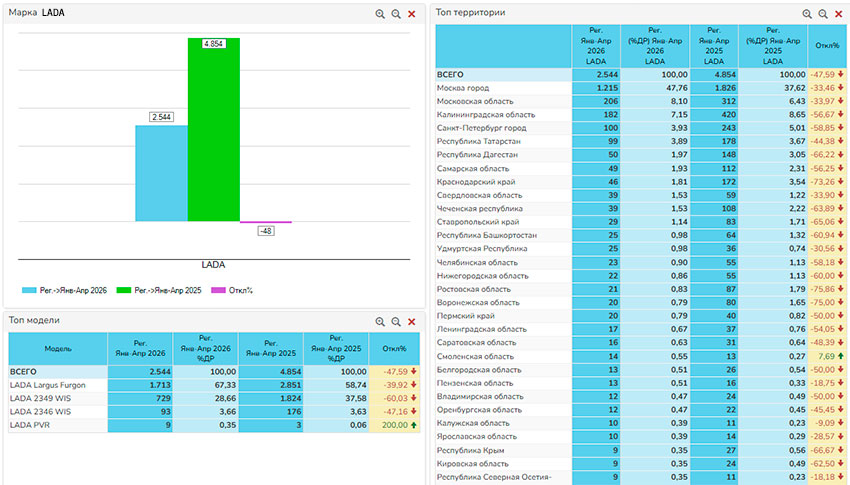Click the ВСЕГО row in Топ модели

click(214, 372)
